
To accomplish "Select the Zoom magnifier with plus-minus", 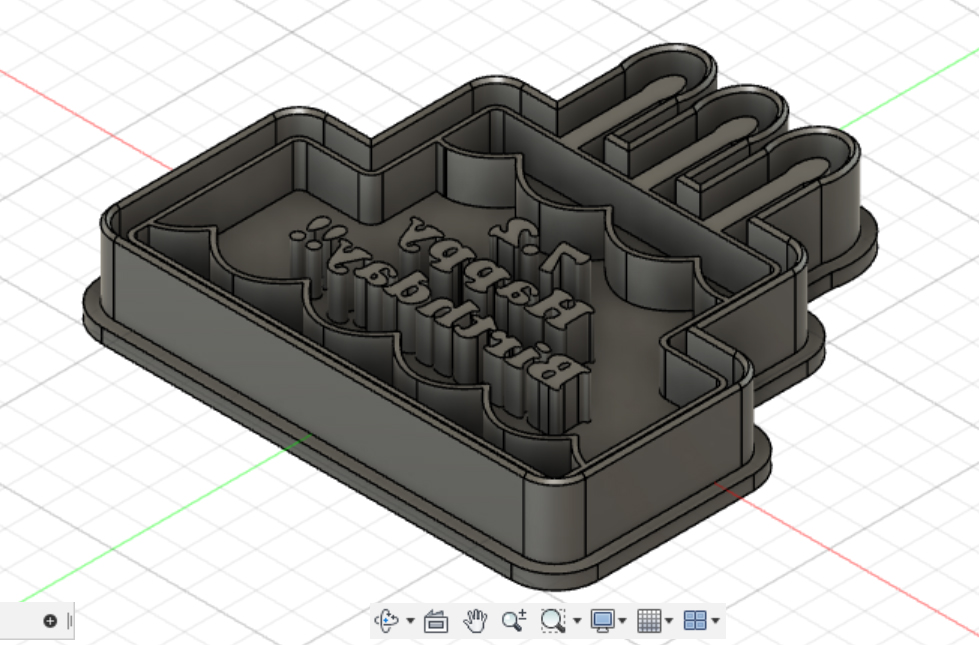I will point(514,620).
